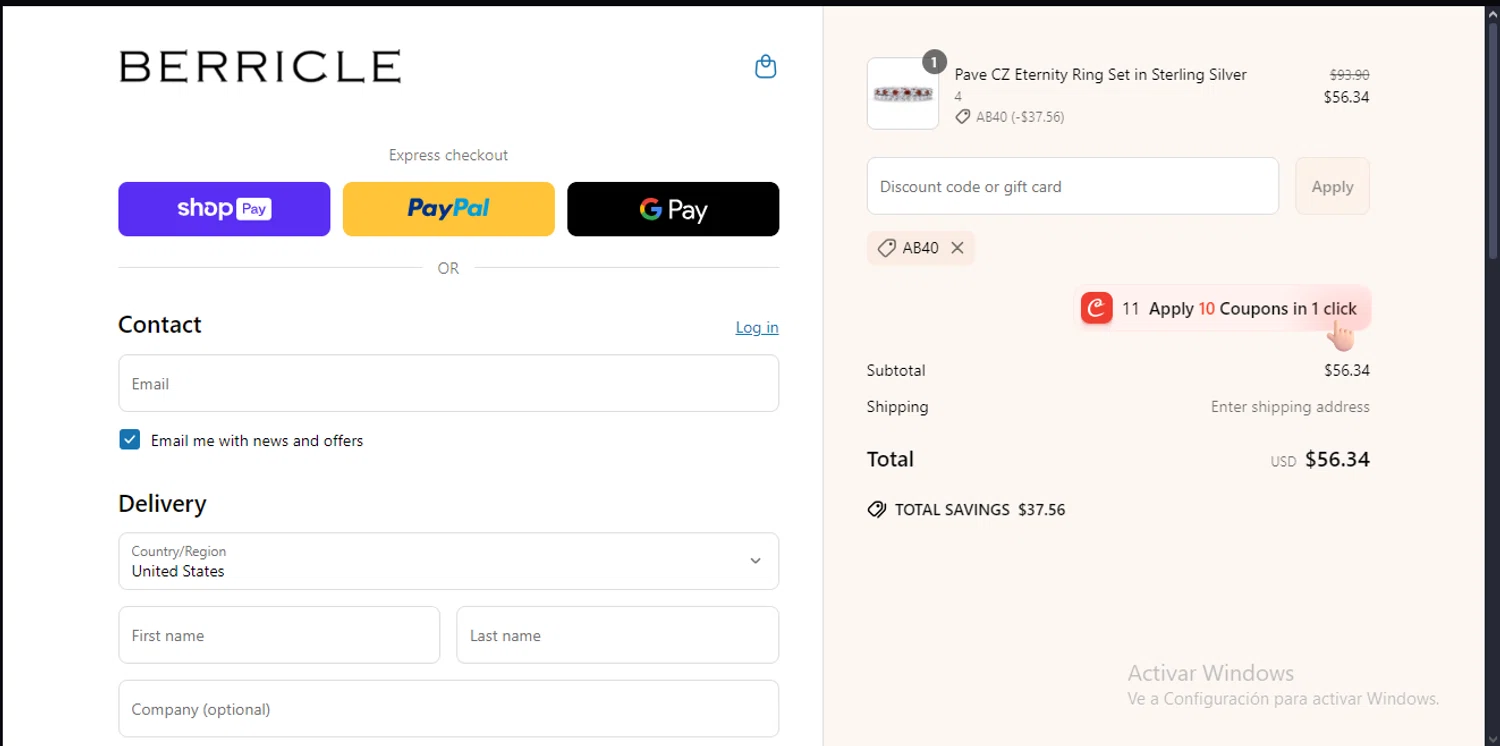
Task: Click the AB40 (-$37.56) discount label
Action: 1010,117
